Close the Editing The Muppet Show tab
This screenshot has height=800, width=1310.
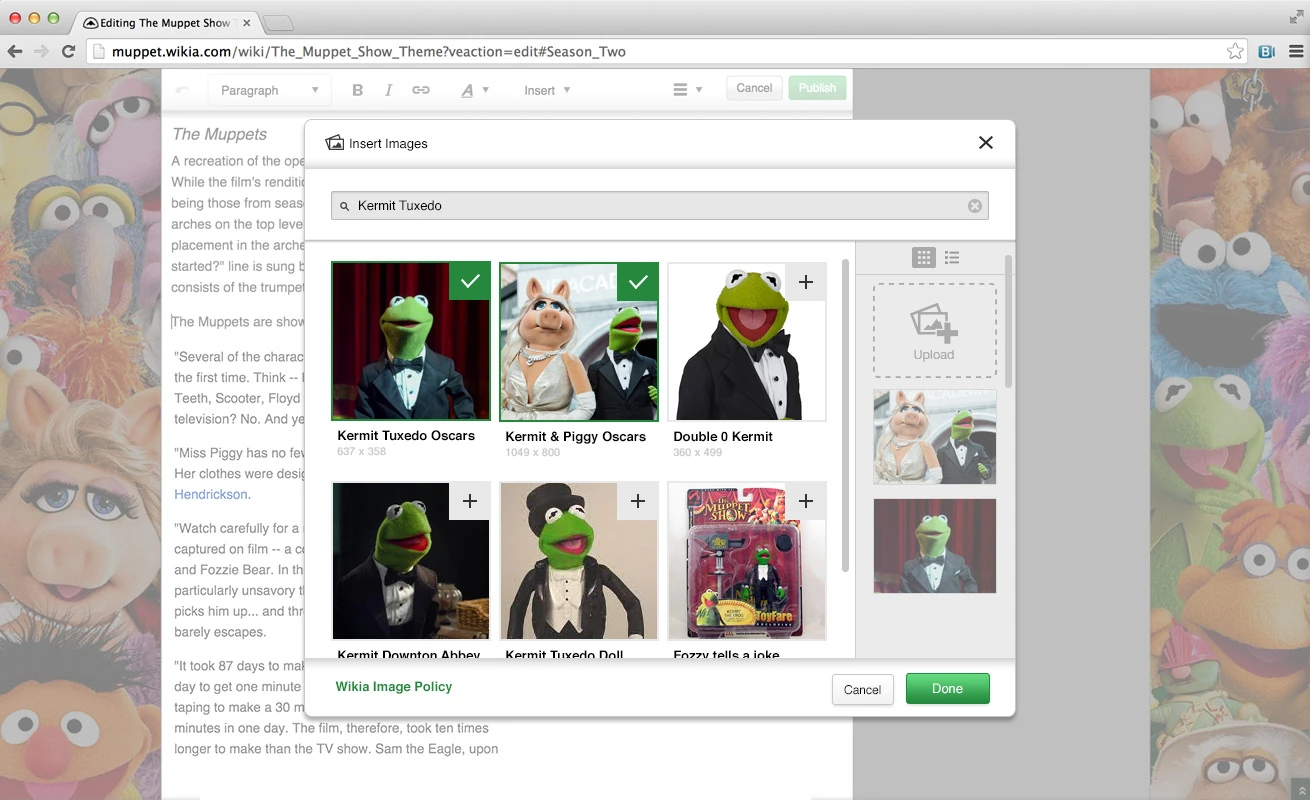247,22
